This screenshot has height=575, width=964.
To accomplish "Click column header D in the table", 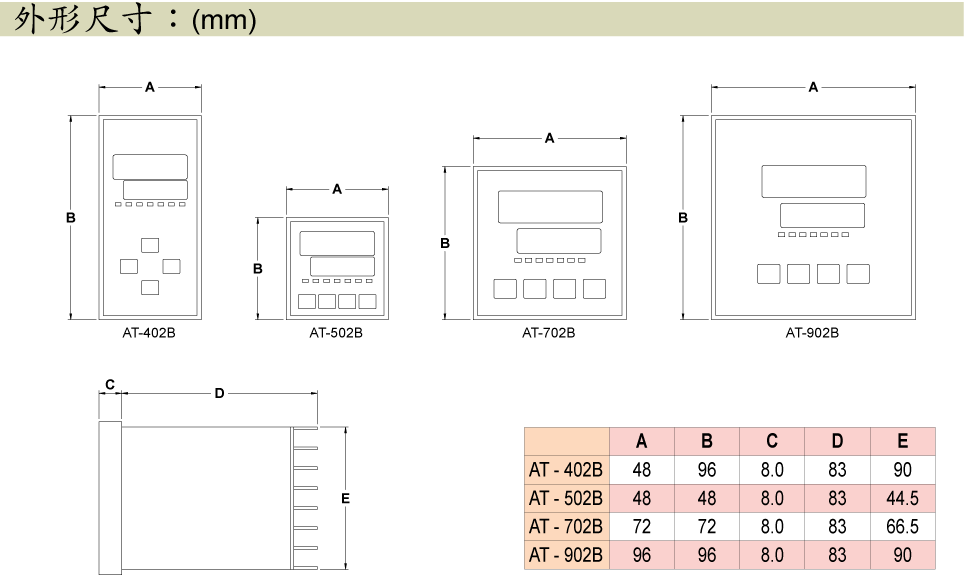I will click(837, 441).
